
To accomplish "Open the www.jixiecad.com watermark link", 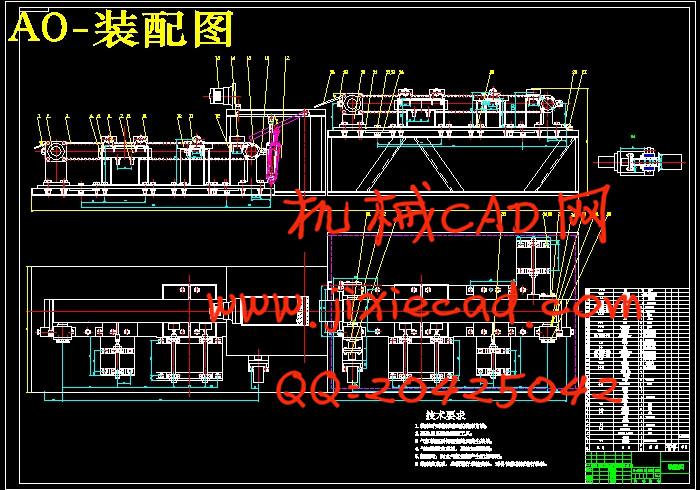I will coord(420,304).
